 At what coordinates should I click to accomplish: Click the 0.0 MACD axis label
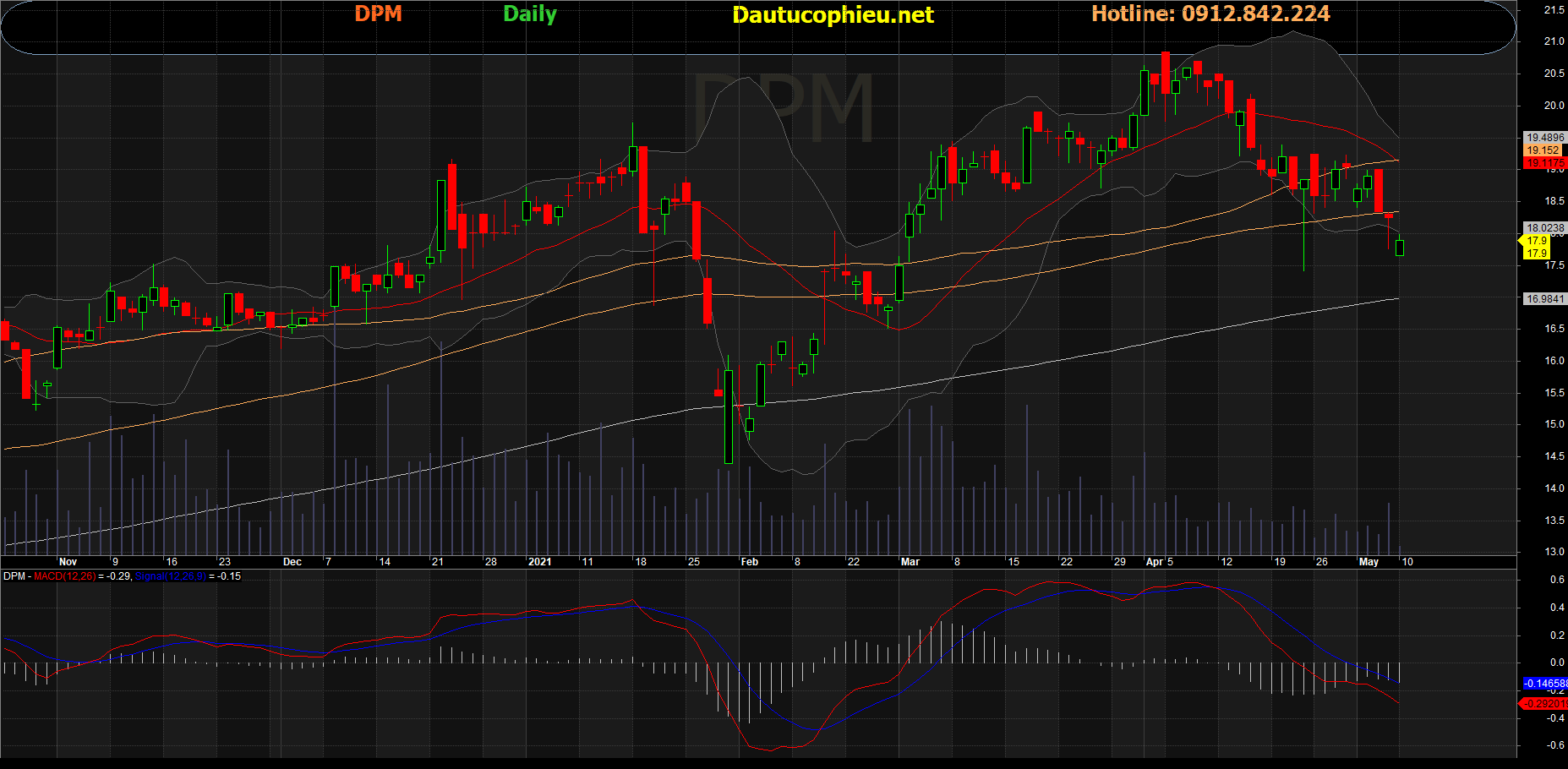tap(1557, 663)
